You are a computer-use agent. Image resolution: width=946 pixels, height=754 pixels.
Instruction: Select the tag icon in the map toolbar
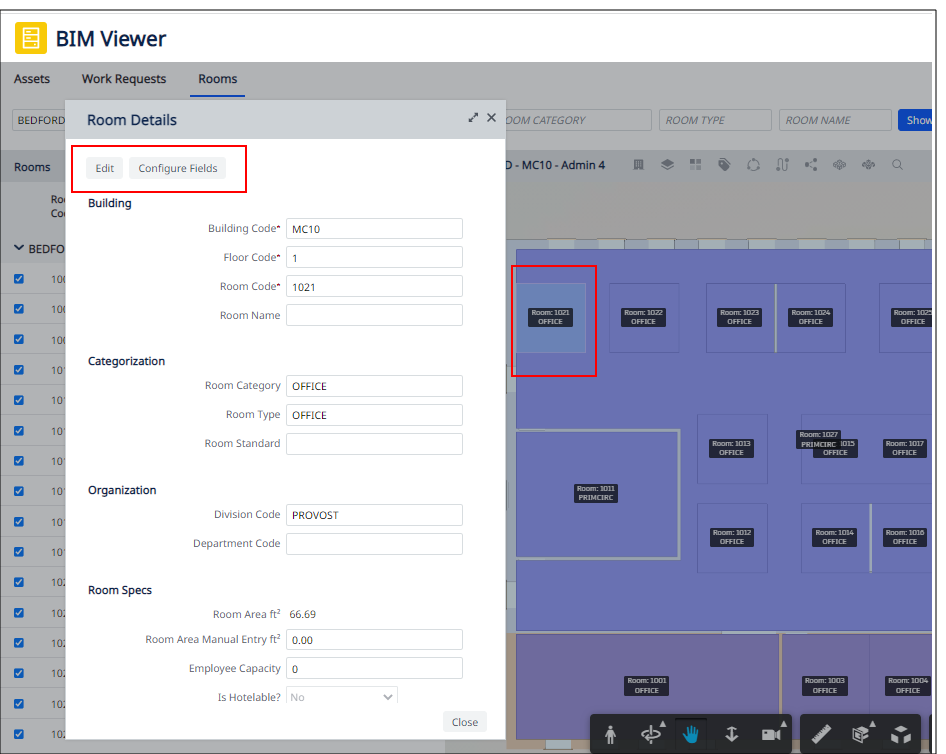tap(723, 165)
